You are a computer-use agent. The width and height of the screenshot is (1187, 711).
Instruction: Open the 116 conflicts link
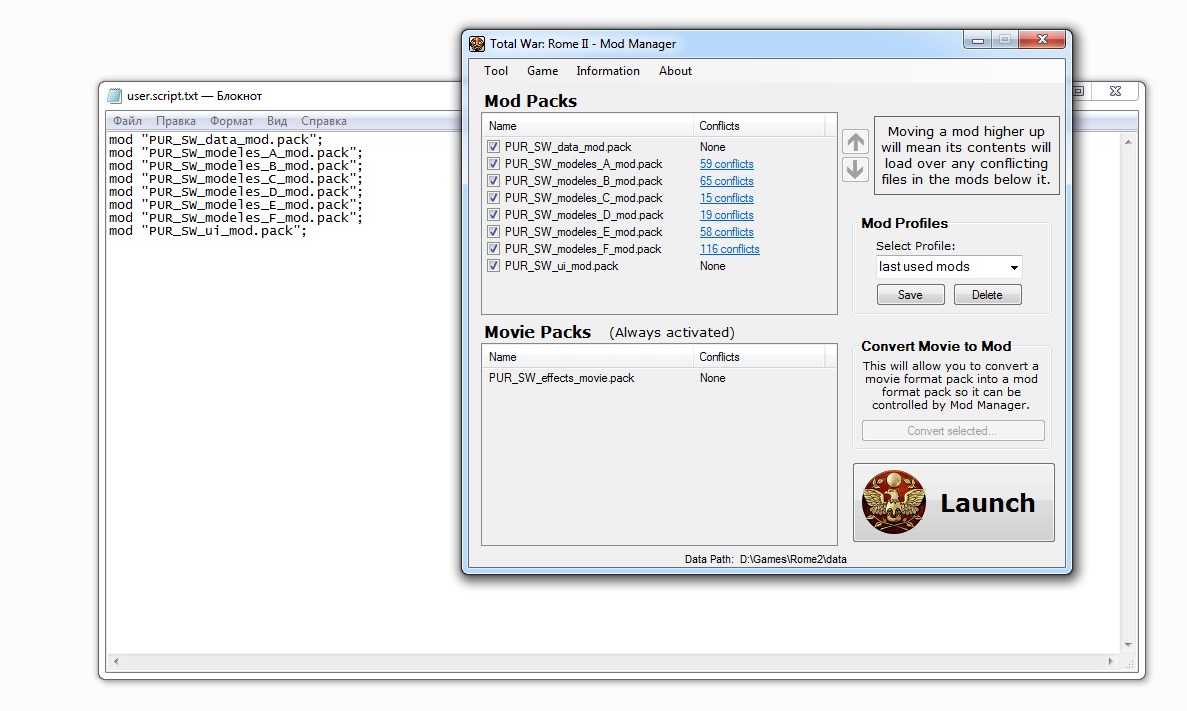[729, 249]
